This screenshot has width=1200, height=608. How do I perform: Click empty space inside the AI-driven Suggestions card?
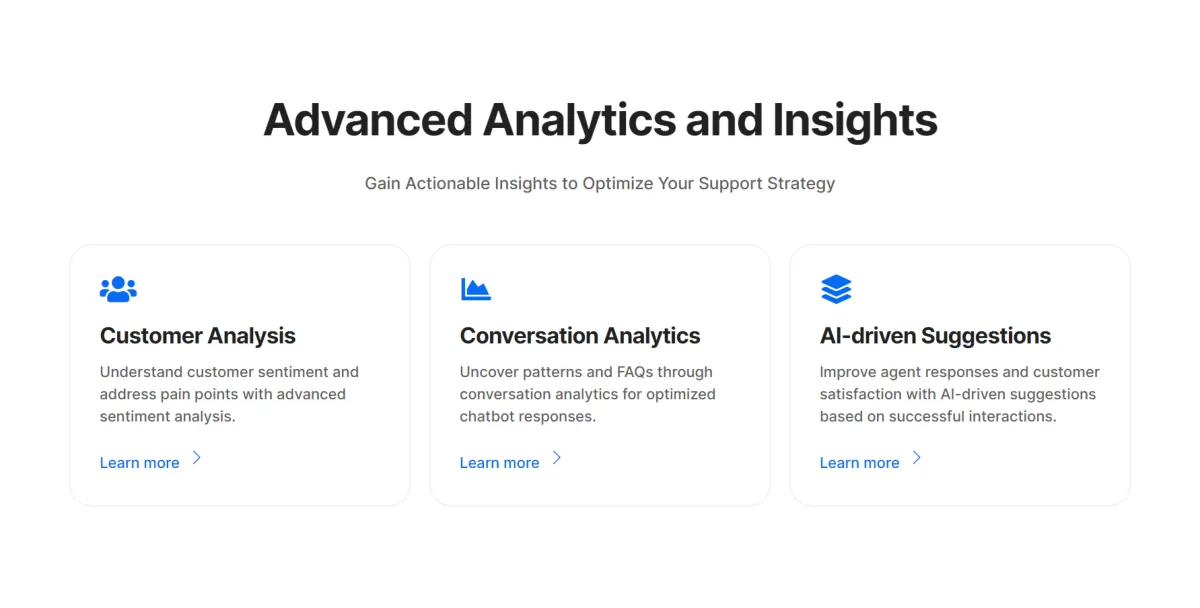[1020, 290]
